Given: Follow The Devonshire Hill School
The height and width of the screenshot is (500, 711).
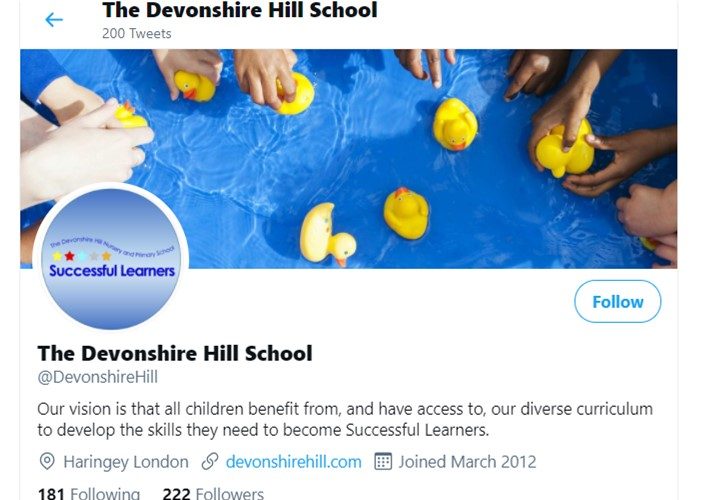Looking at the screenshot, I should [x=618, y=301].
